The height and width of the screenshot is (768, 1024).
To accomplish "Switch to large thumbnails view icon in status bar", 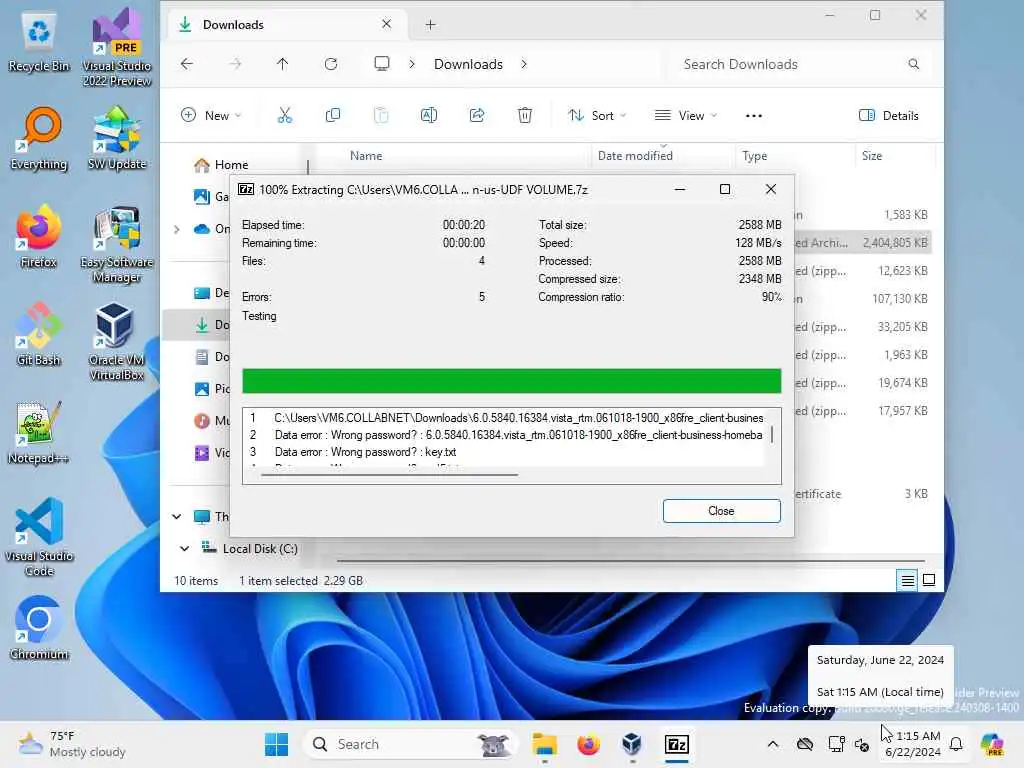I will [x=929, y=580].
